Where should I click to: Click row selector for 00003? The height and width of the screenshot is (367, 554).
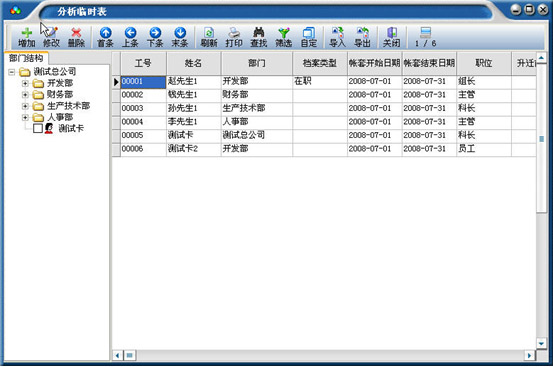pyautogui.click(x=116, y=108)
